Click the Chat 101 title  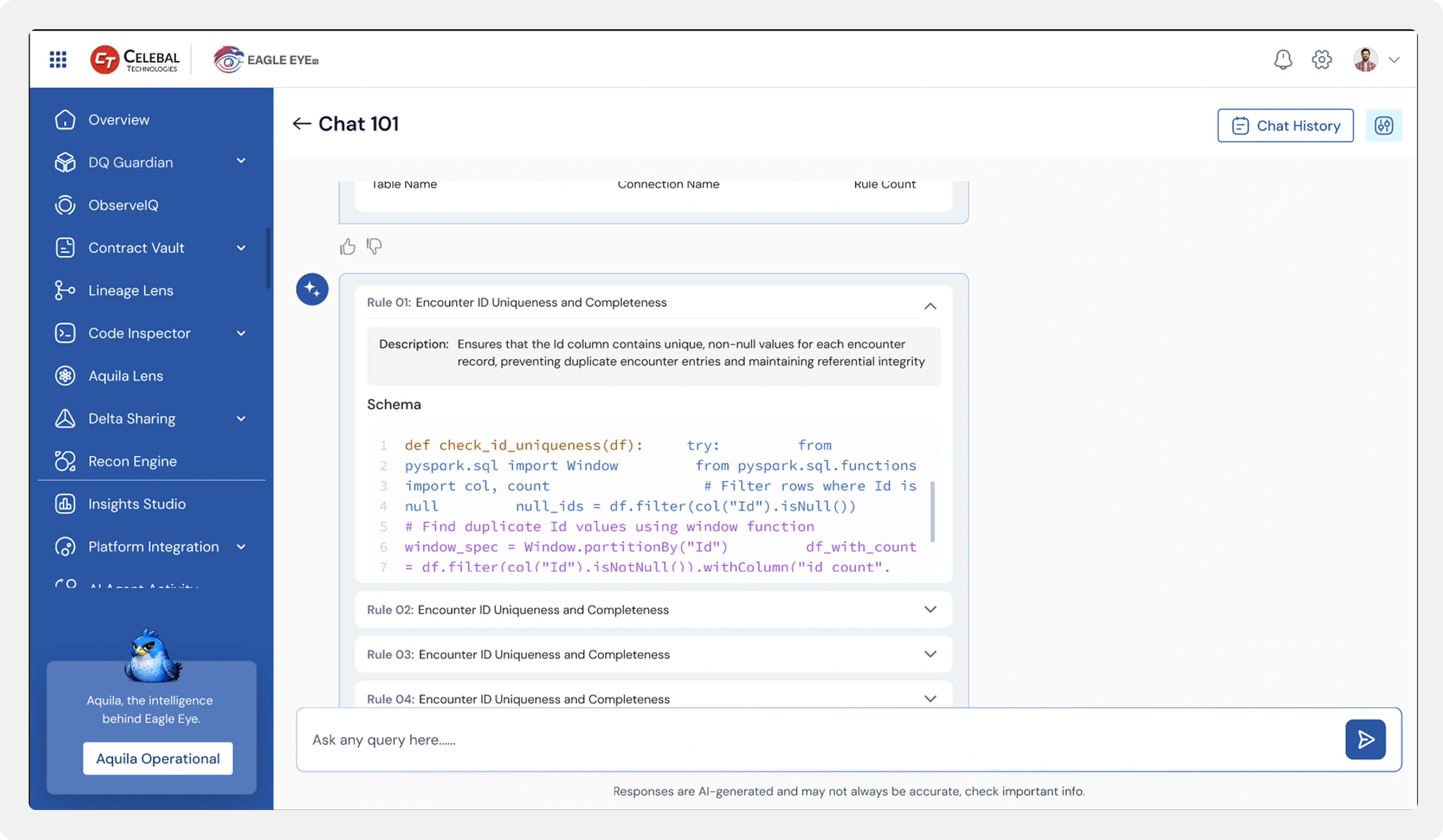pos(359,124)
